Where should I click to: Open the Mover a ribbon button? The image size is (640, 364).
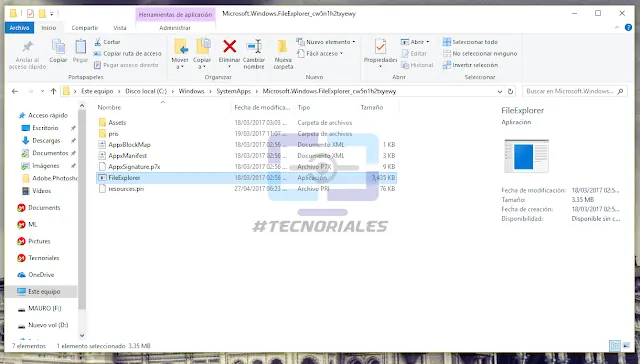(180, 53)
